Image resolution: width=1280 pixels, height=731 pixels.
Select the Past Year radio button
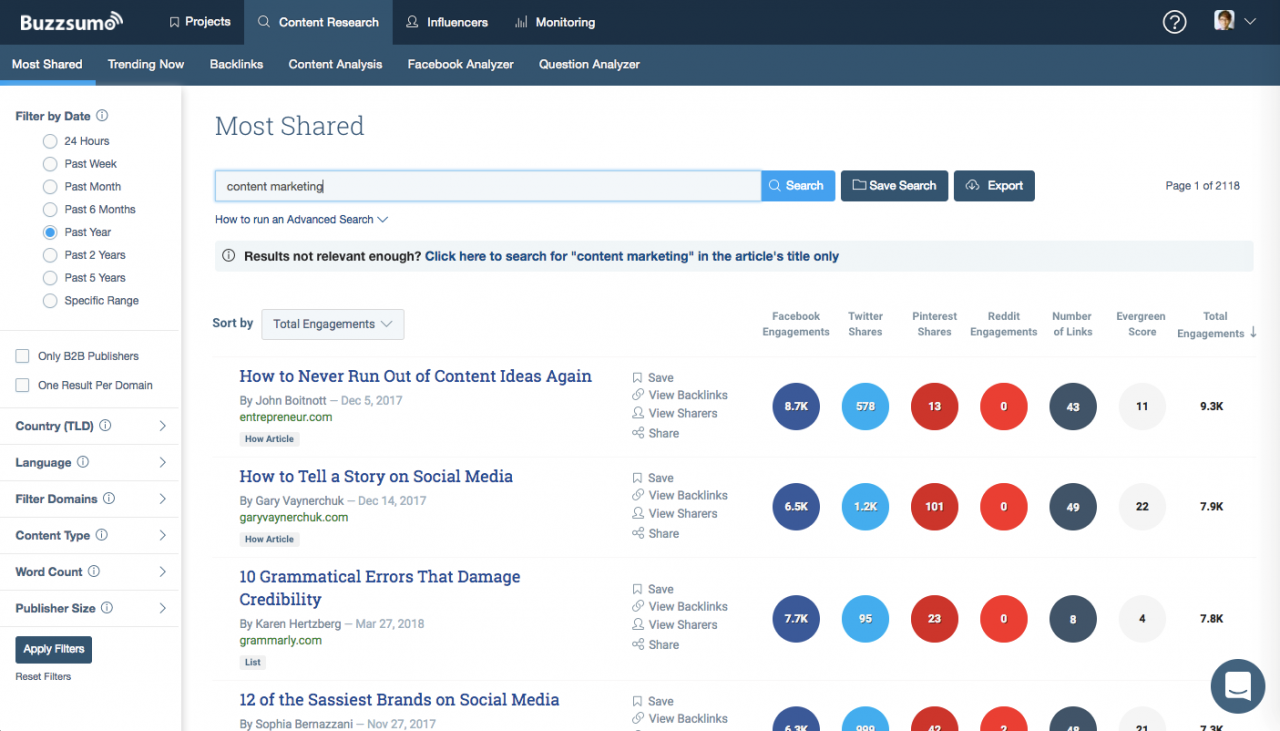[x=50, y=232]
